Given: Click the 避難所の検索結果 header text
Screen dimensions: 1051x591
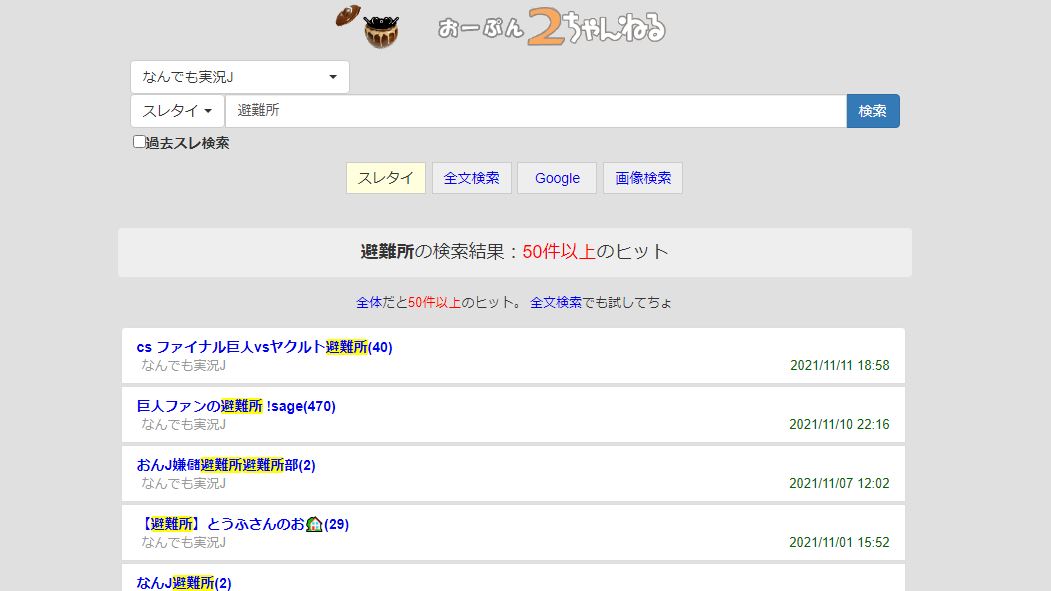Looking at the screenshot, I should 514,252.
